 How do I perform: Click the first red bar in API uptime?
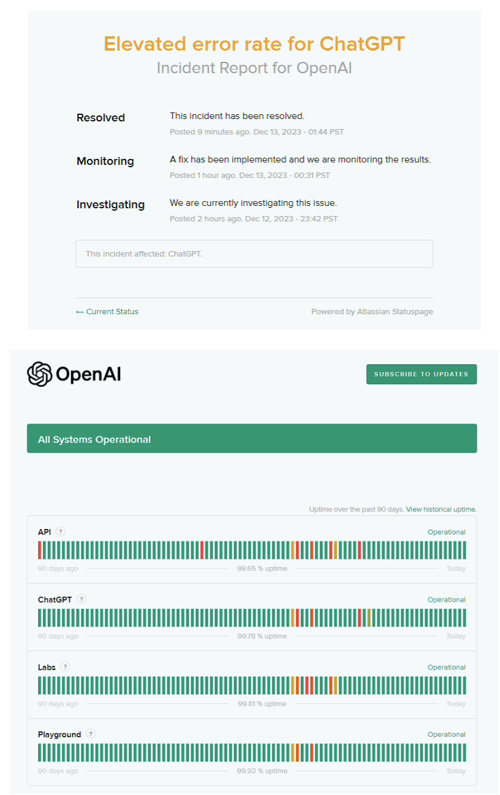40,550
